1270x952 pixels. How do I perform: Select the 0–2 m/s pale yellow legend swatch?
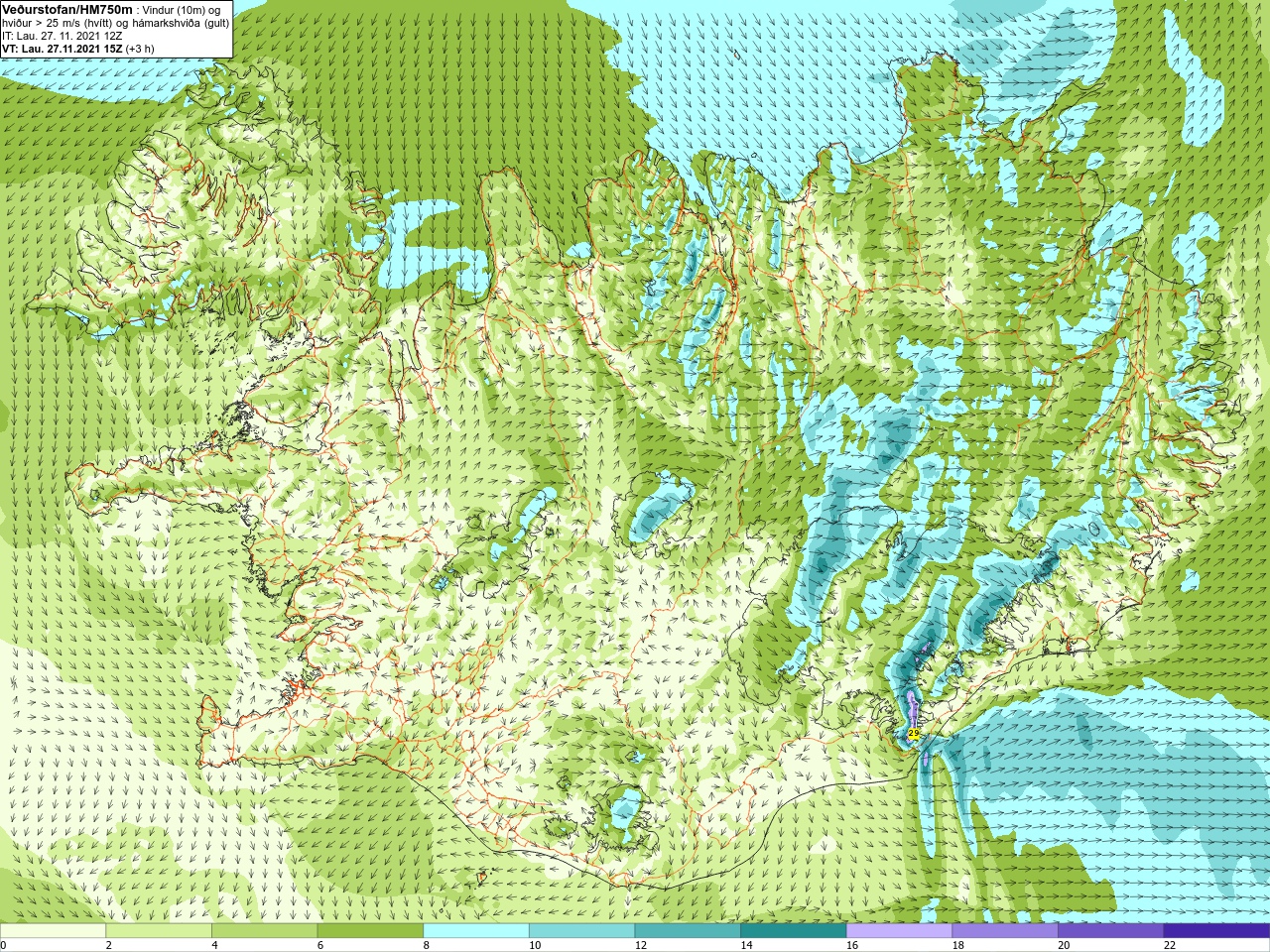(x=53, y=931)
